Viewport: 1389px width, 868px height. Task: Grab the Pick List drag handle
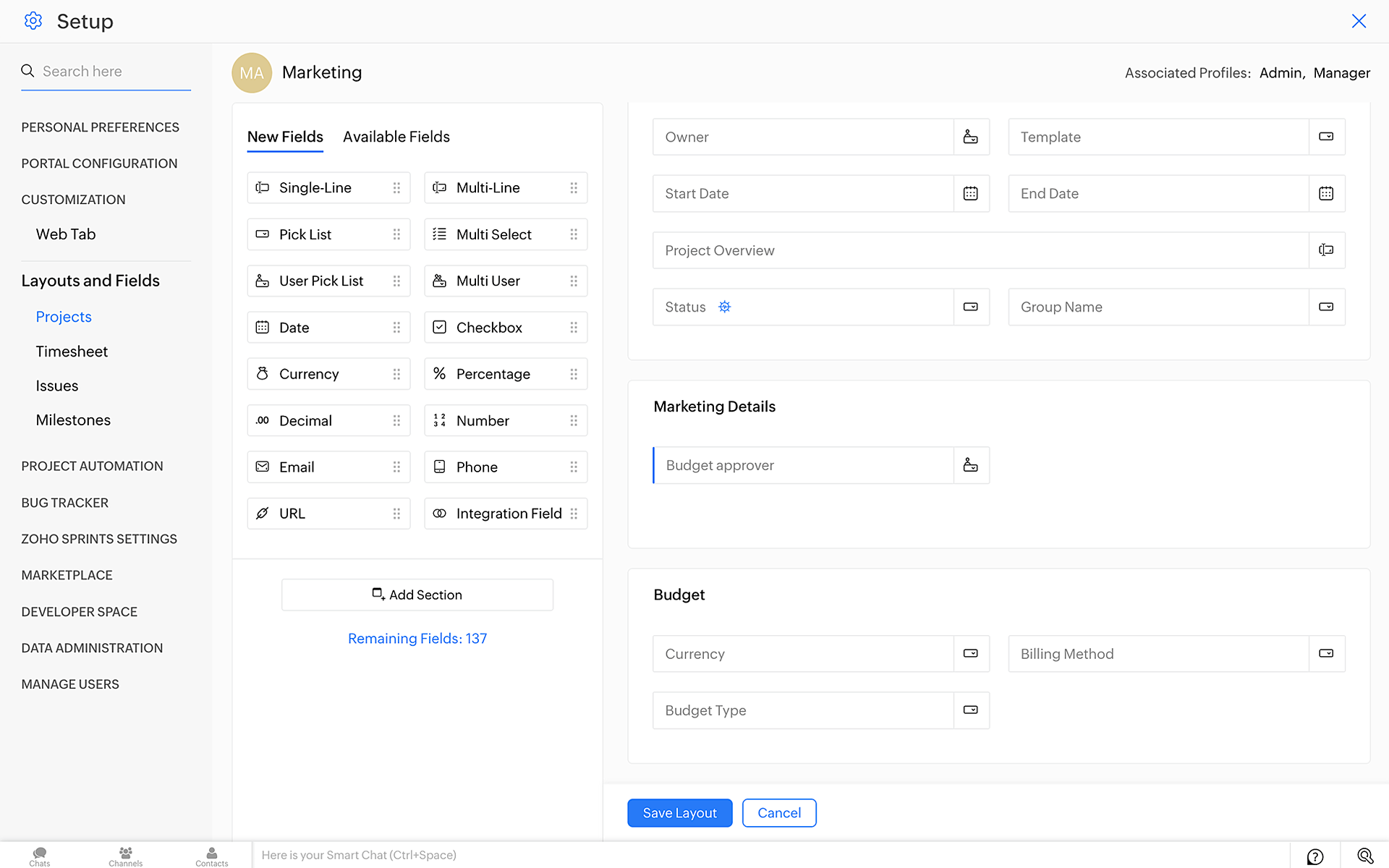[396, 234]
